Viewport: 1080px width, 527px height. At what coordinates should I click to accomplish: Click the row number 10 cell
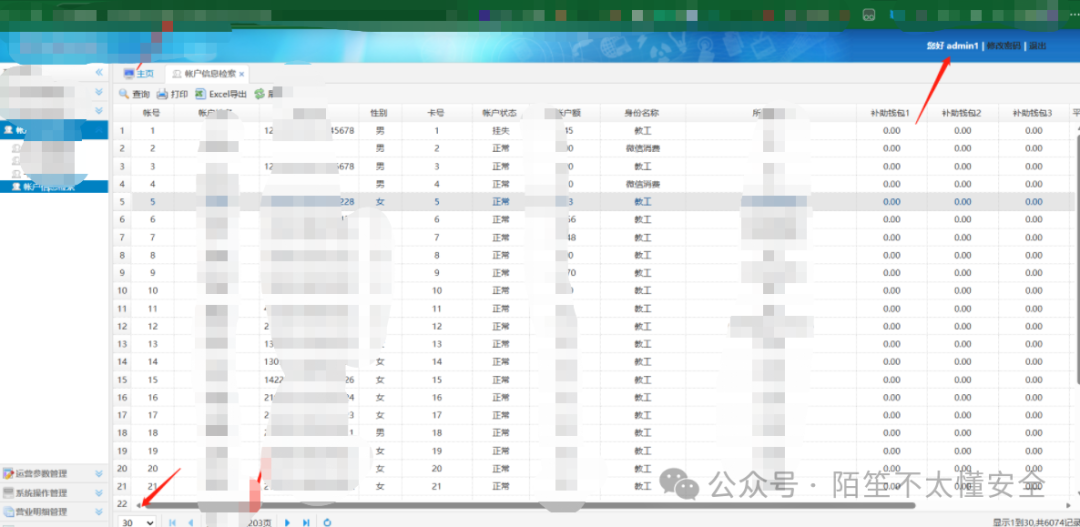pyautogui.click(x=122, y=291)
